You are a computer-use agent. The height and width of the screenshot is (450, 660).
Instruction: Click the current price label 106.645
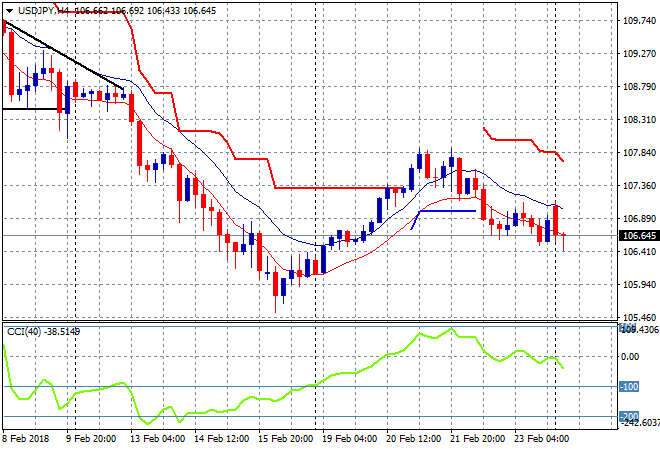click(x=639, y=236)
